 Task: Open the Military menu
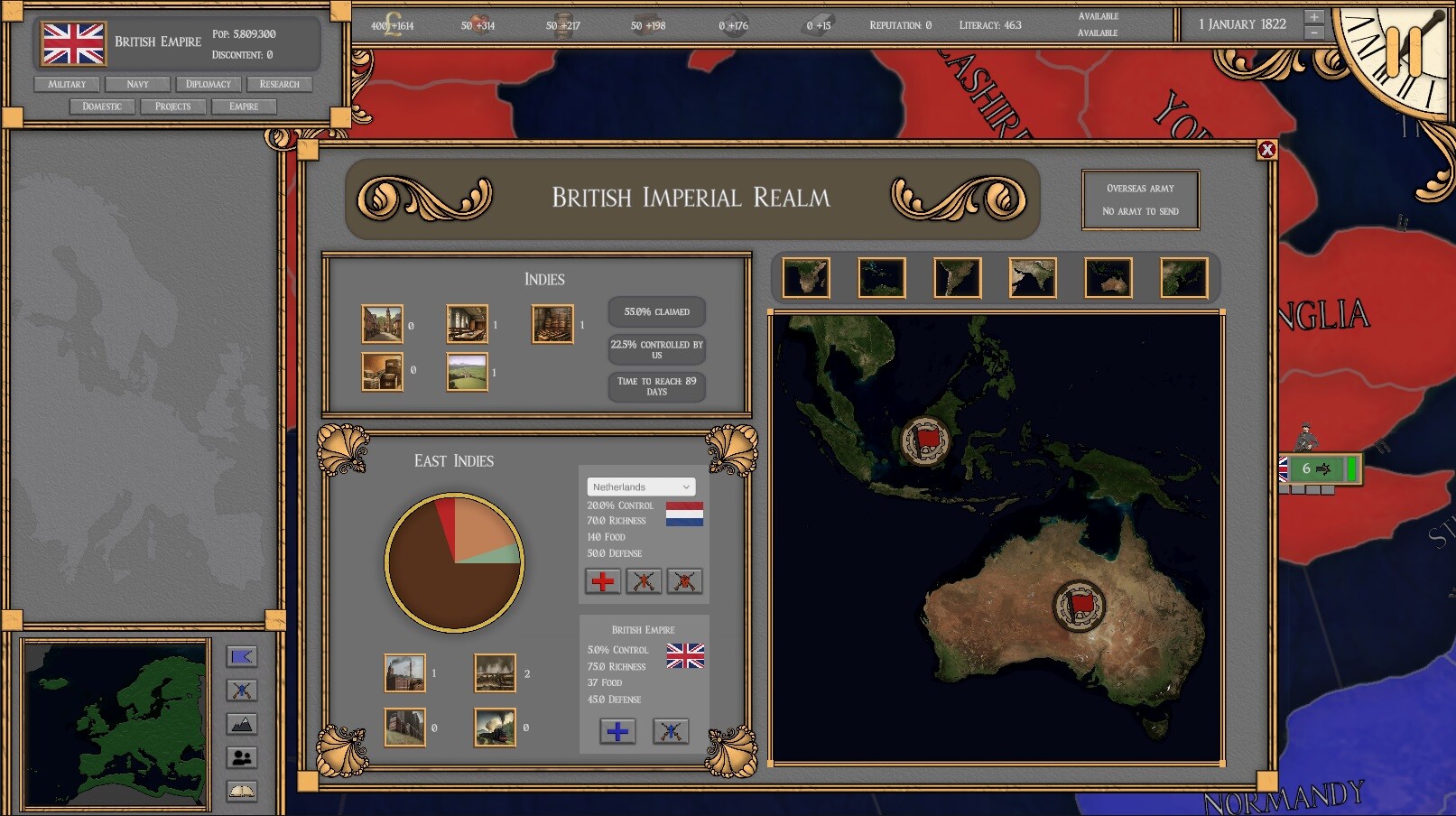(67, 84)
